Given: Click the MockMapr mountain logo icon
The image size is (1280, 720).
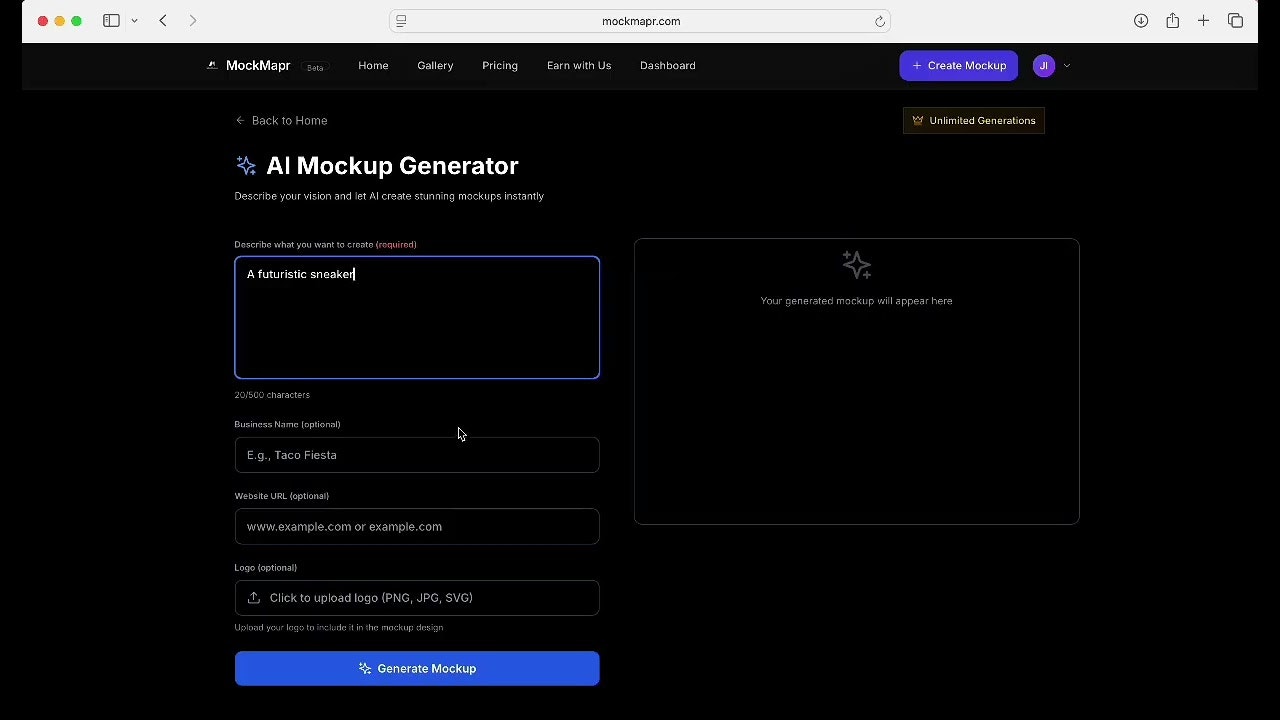Looking at the screenshot, I should tap(211, 65).
